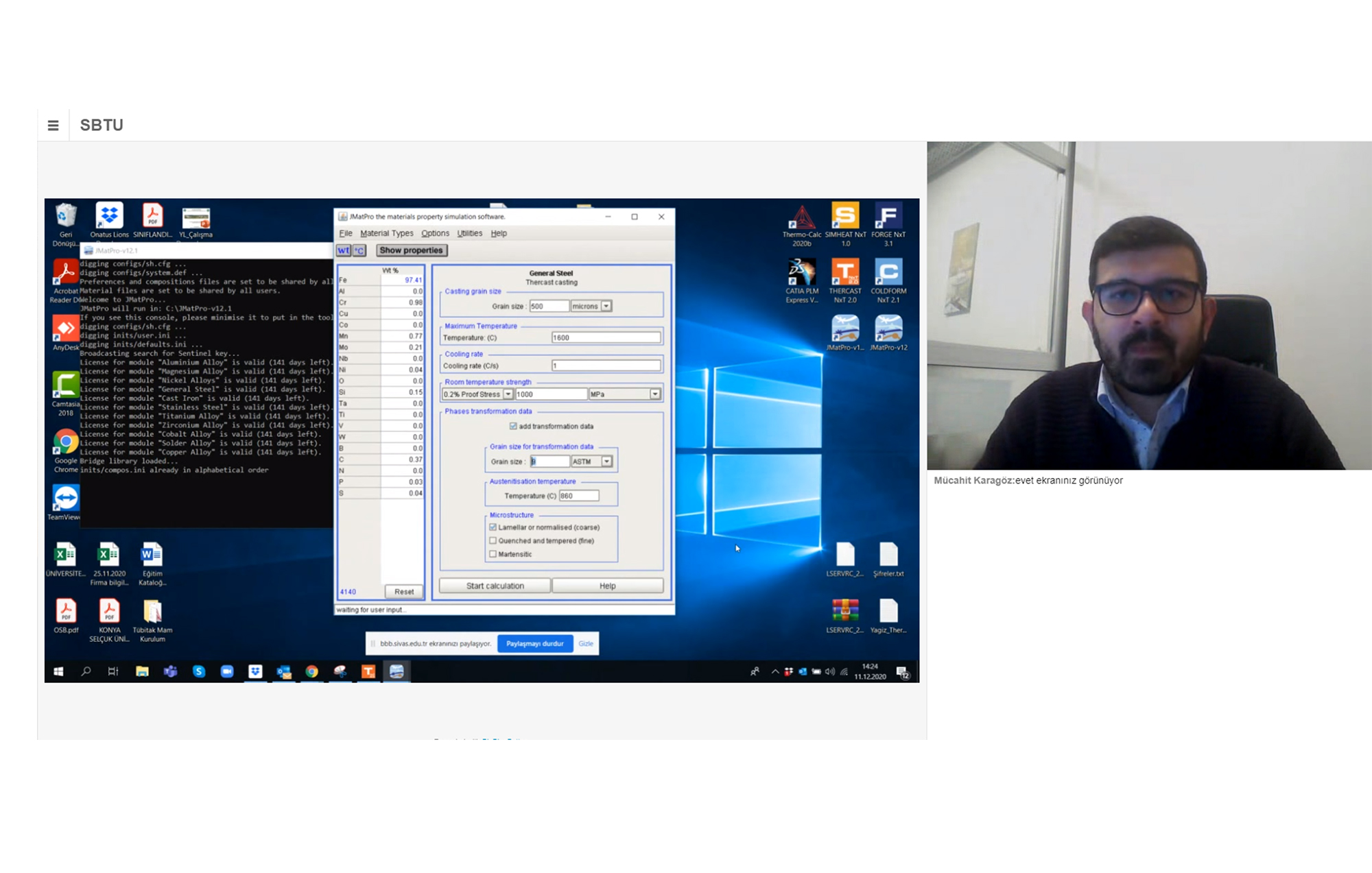Open Zoom from the taskbar
The image size is (1372, 873).
(x=226, y=671)
